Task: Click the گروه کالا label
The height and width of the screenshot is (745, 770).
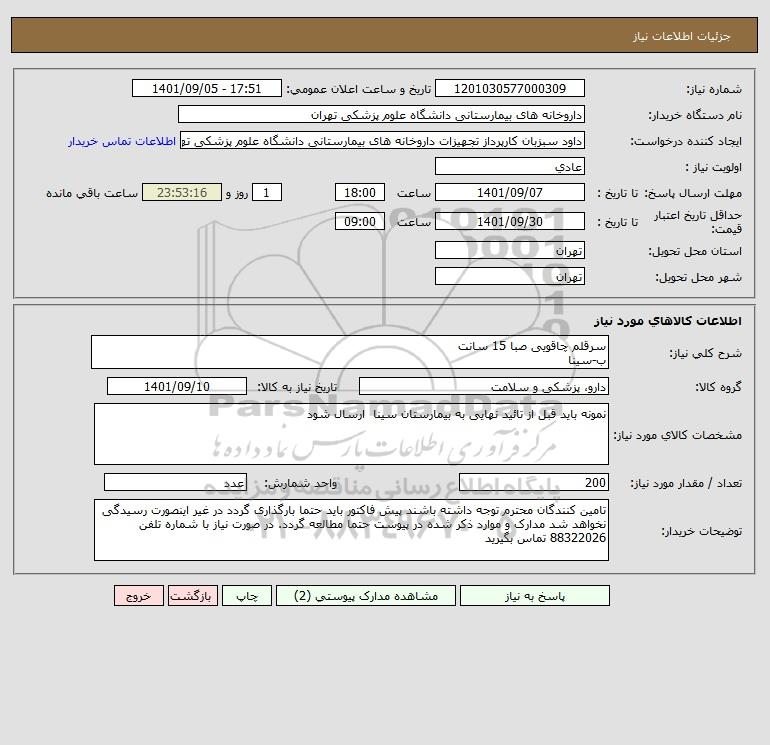Action: (x=718, y=387)
